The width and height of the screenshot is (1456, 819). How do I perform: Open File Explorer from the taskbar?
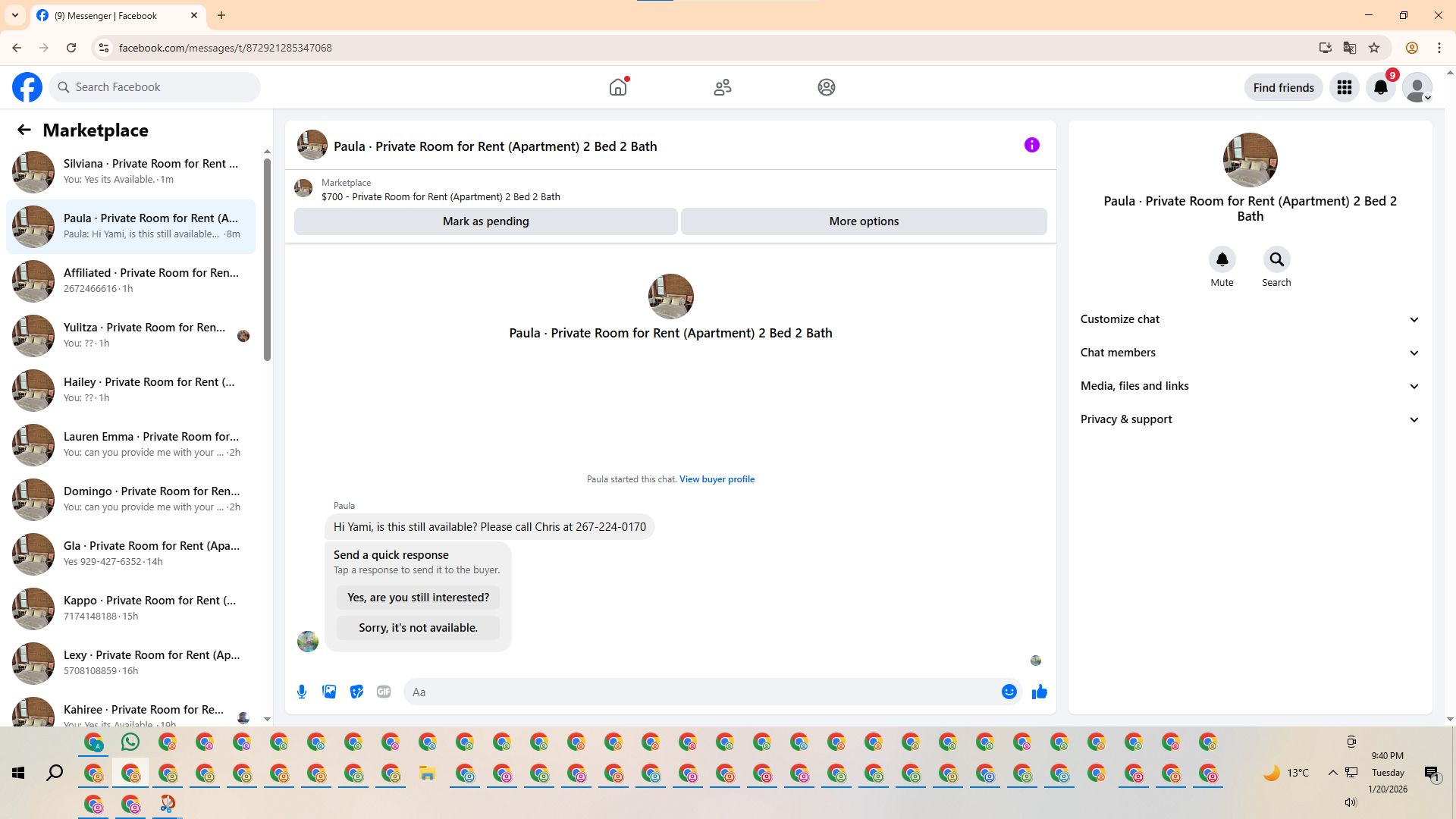tap(428, 773)
